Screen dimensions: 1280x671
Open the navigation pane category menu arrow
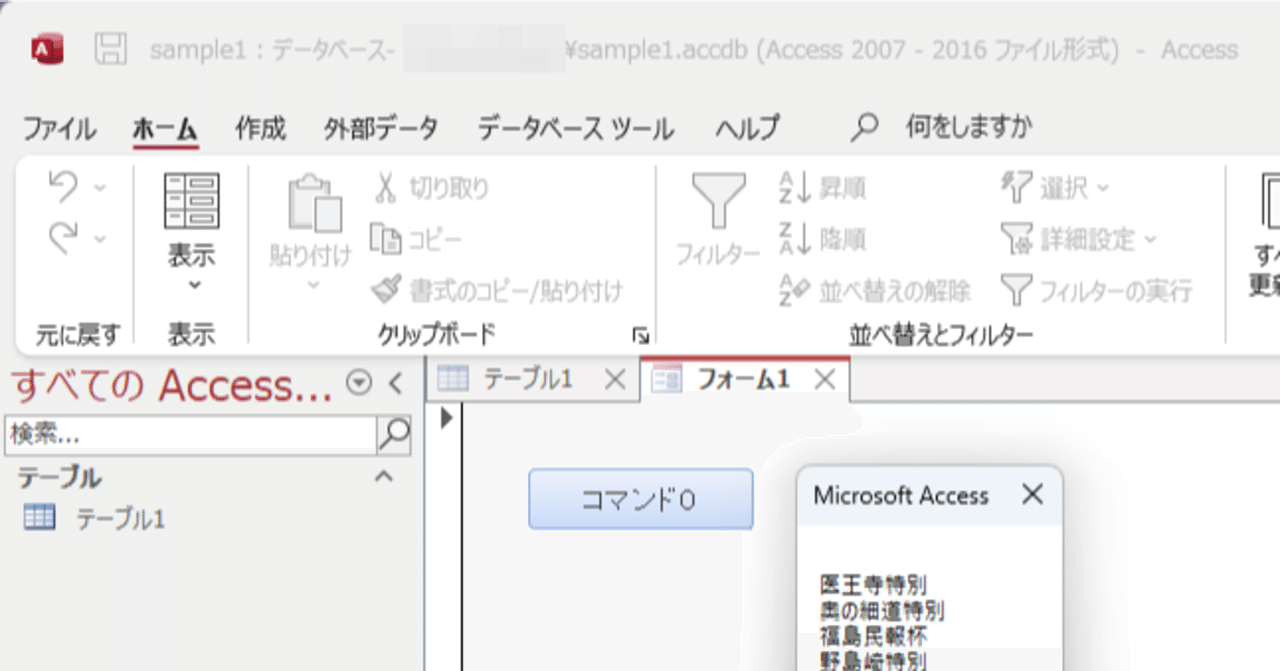coord(357,382)
